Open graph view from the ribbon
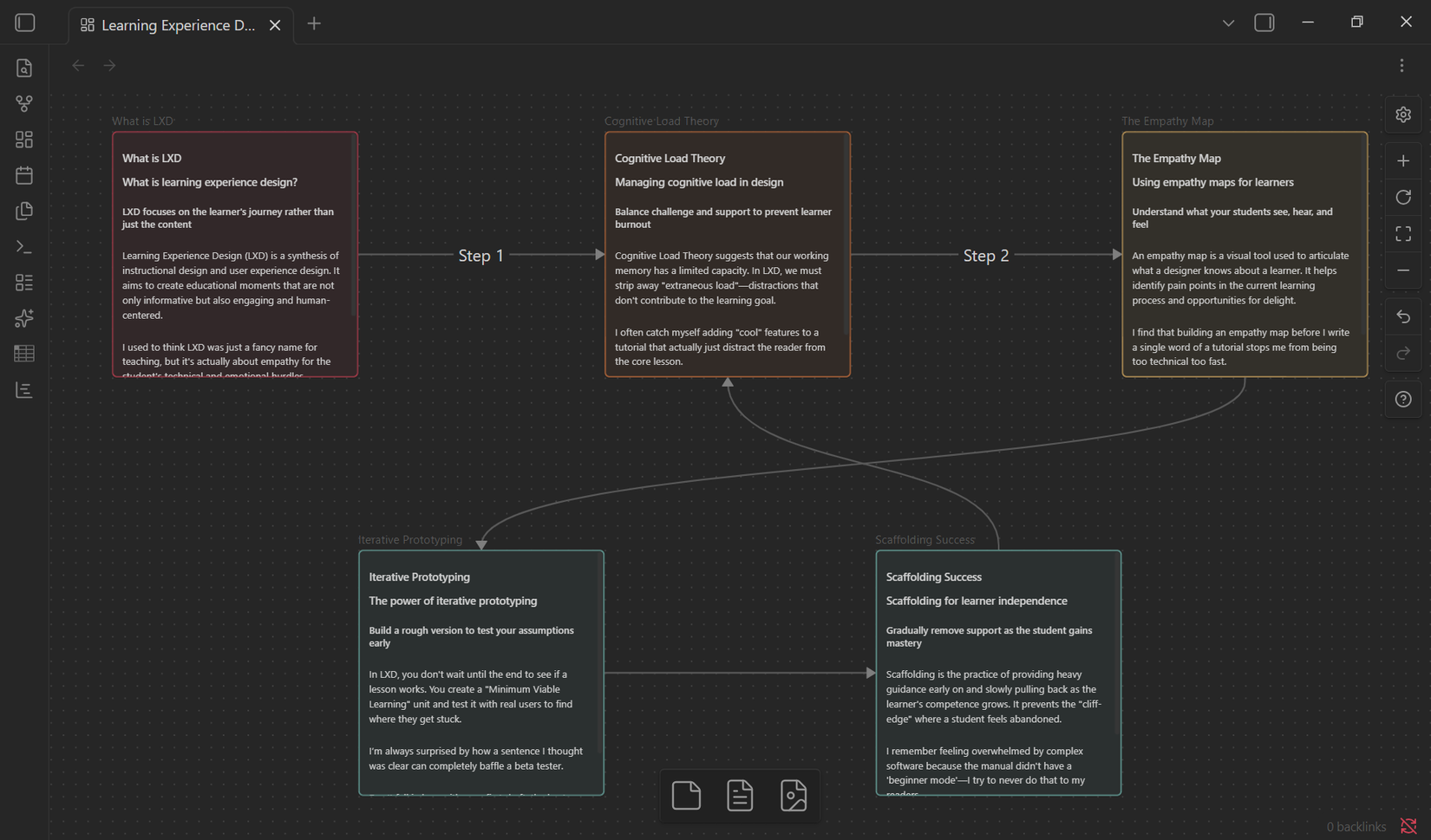The width and height of the screenshot is (1431, 840). 24,104
